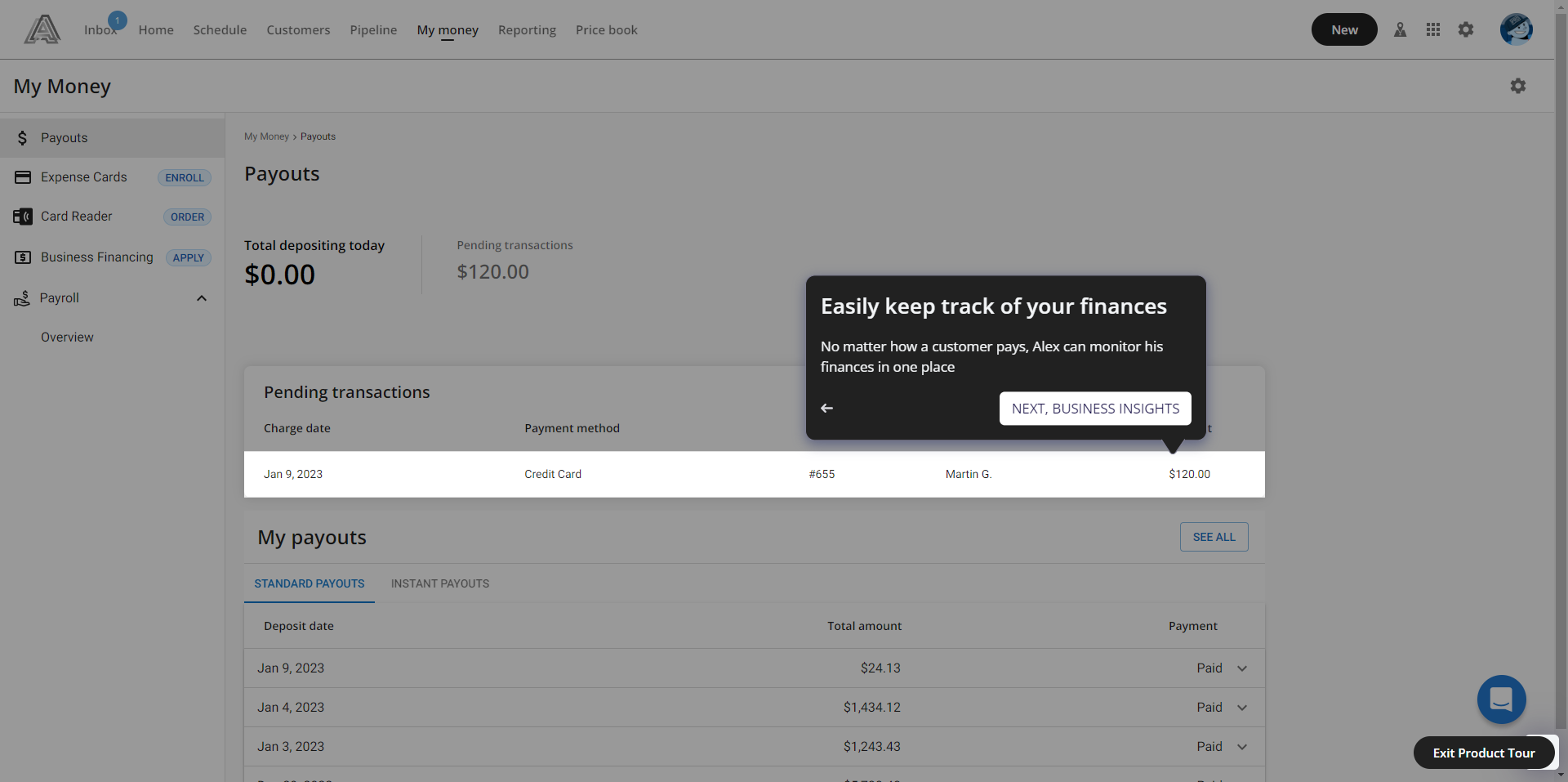1568x782 pixels.
Task: Click NEXT, BUSINESS INSIGHTS in the tooltip
Action: (x=1094, y=408)
